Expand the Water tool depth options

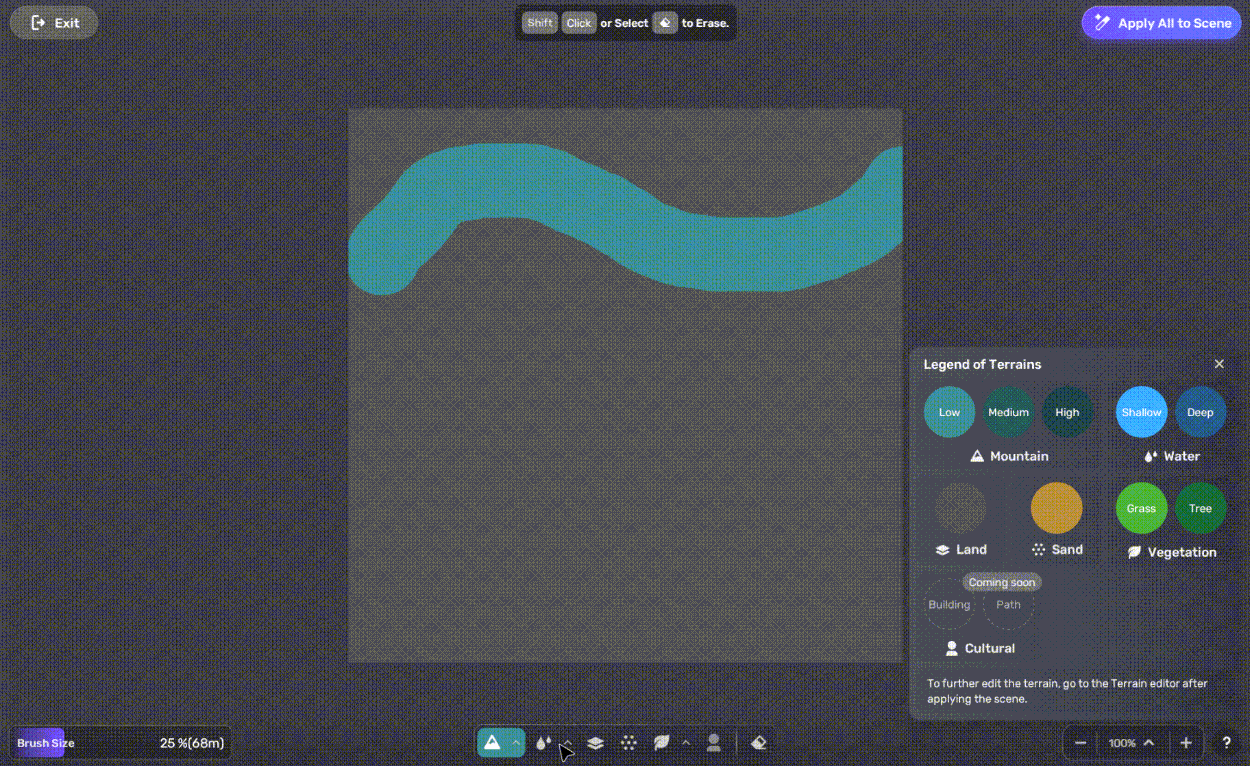567,743
